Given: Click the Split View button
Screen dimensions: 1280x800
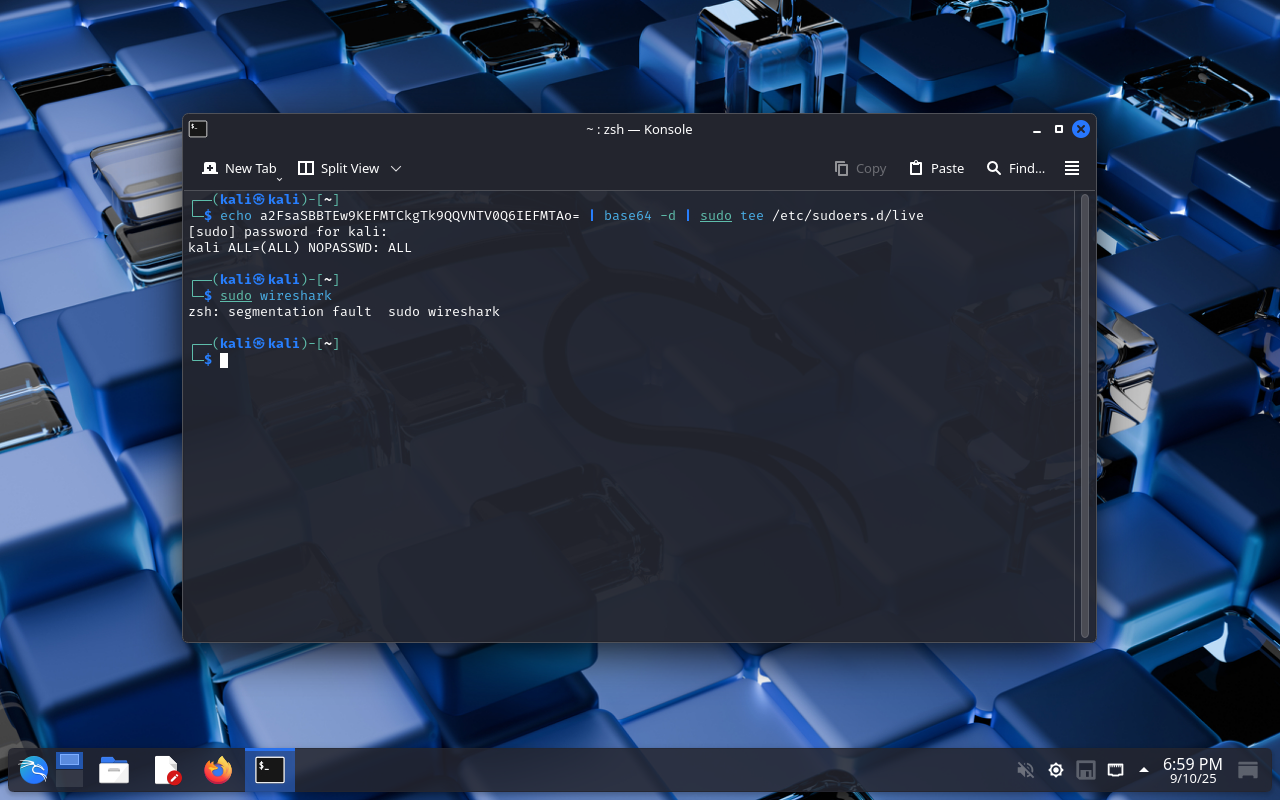Looking at the screenshot, I should pos(339,168).
